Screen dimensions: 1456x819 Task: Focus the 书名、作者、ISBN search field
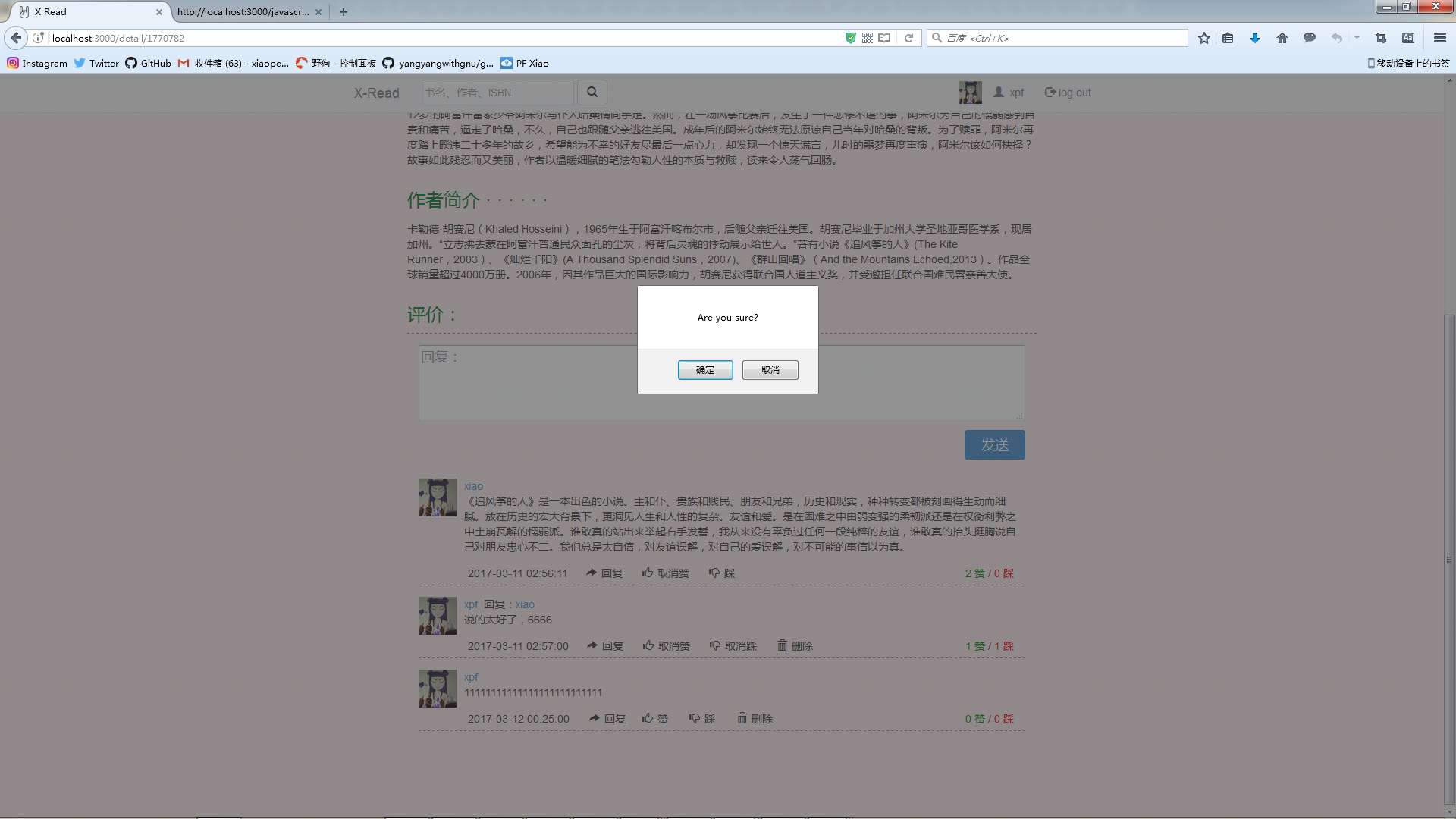tap(497, 93)
